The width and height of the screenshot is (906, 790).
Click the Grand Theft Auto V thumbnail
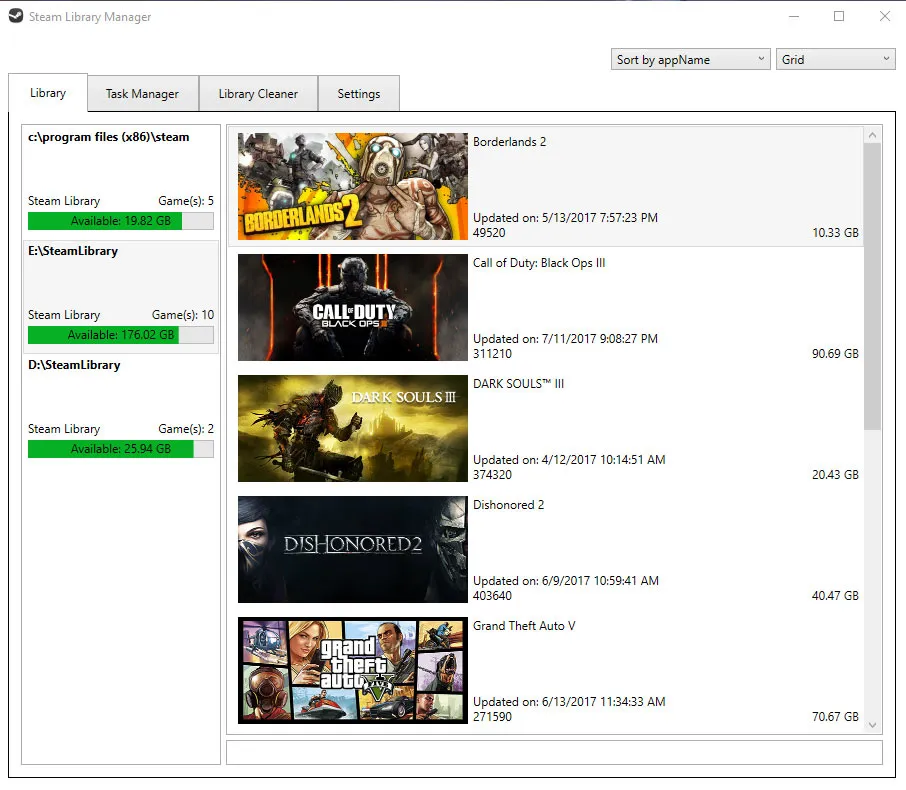(352, 670)
